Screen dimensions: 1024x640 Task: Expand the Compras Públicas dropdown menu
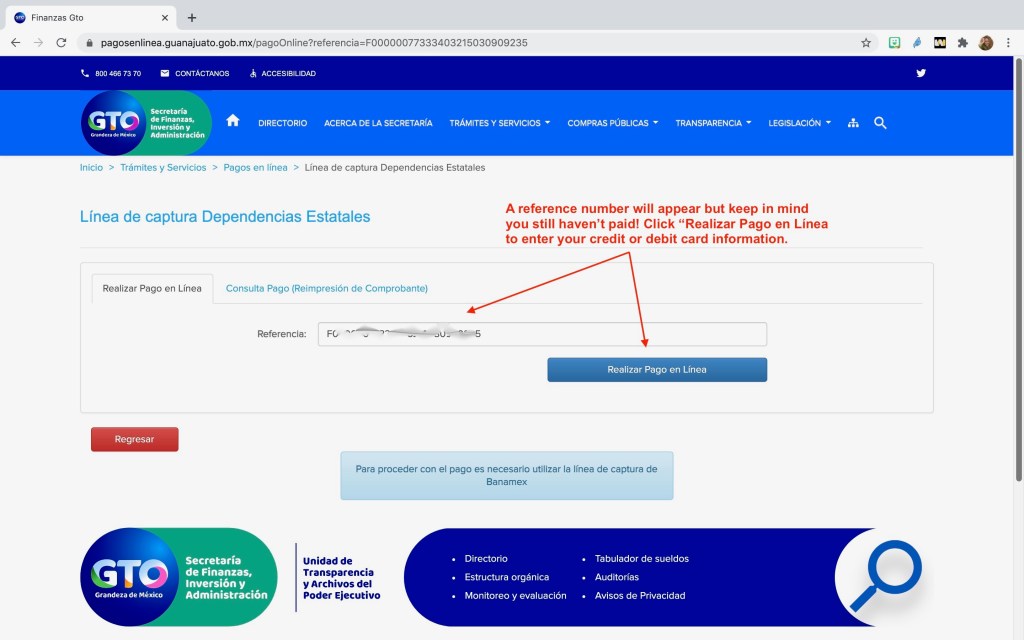pos(612,123)
